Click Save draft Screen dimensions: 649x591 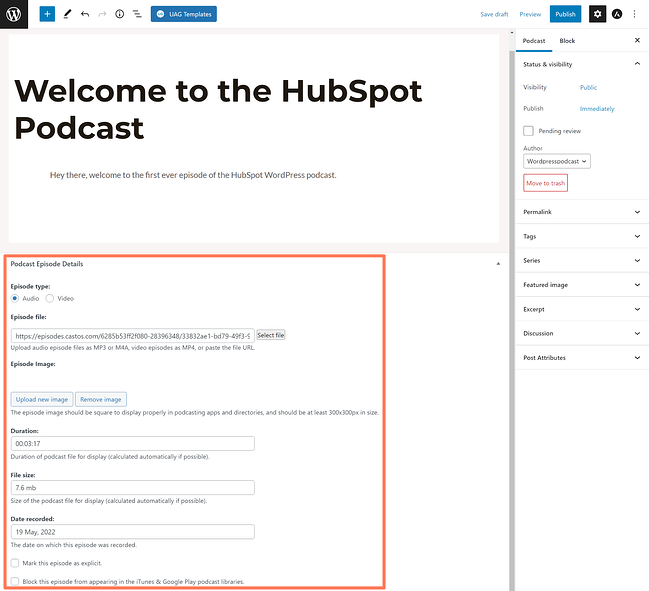click(x=494, y=14)
